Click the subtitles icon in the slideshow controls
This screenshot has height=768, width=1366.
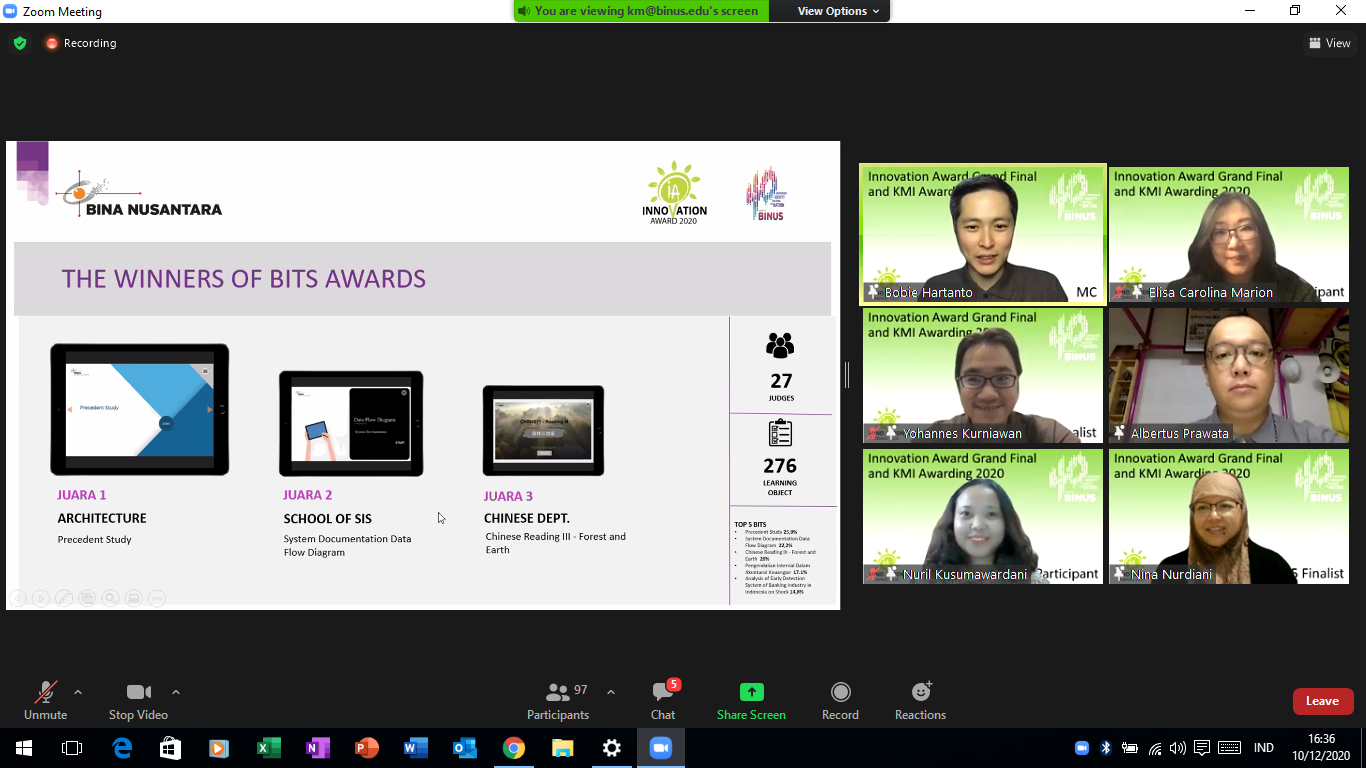click(133, 598)
